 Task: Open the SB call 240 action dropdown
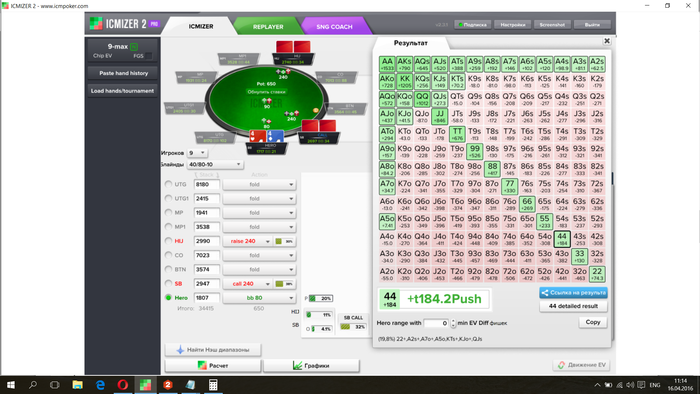tap(247, 284)
